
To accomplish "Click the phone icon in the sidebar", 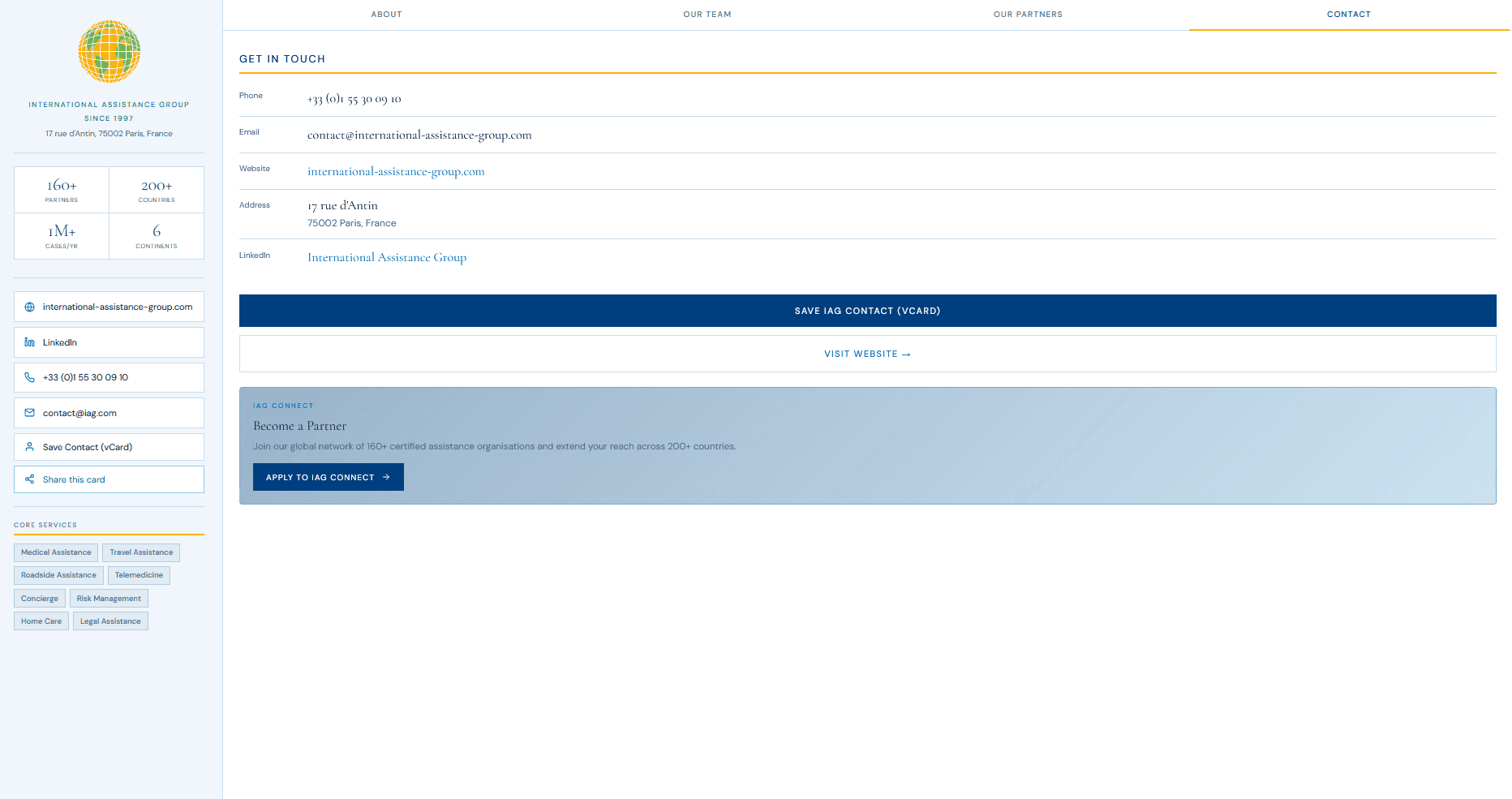I will 30,377.
